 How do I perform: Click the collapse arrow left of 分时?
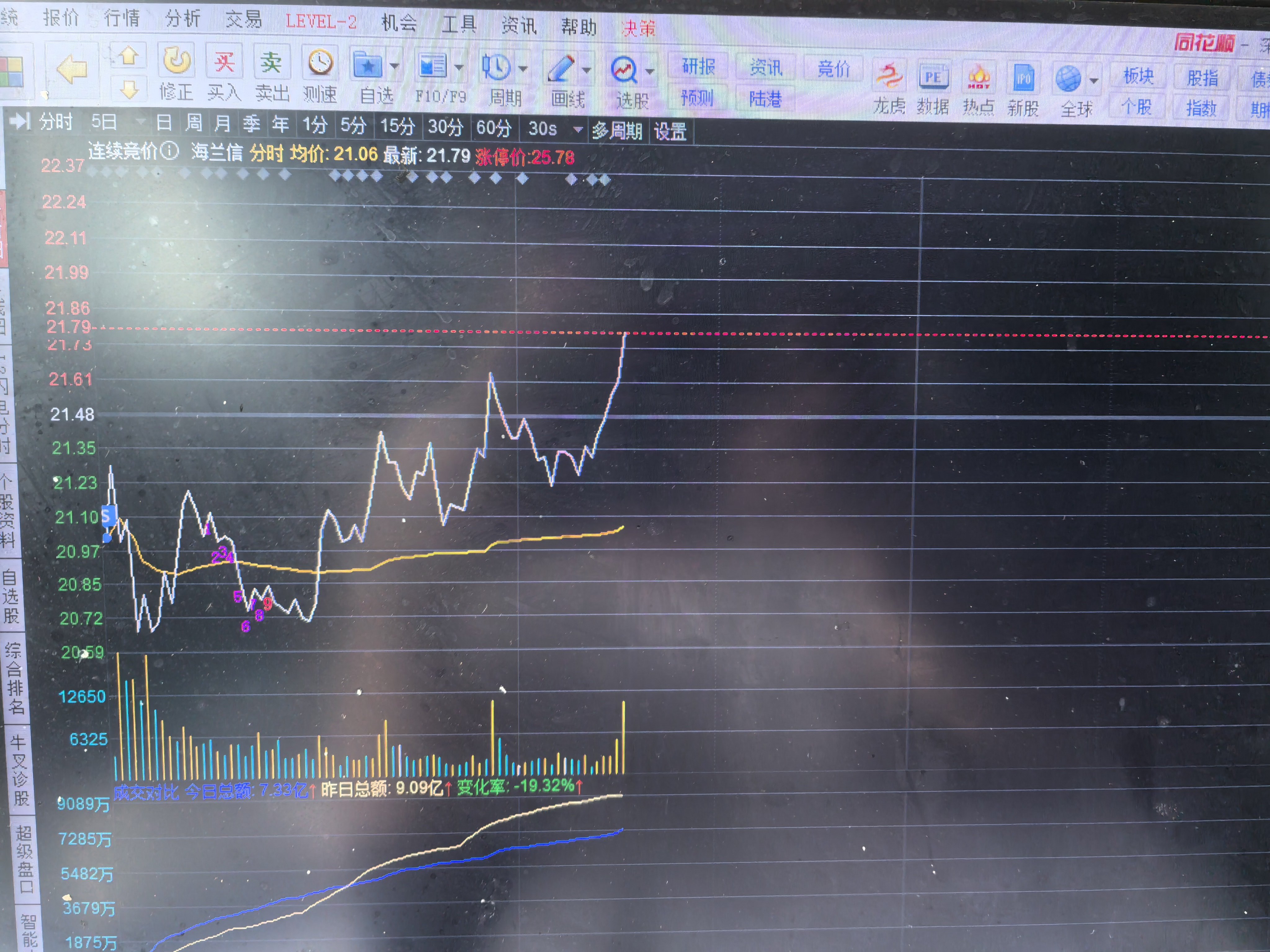pyautogui.click(x=20, y=121)
